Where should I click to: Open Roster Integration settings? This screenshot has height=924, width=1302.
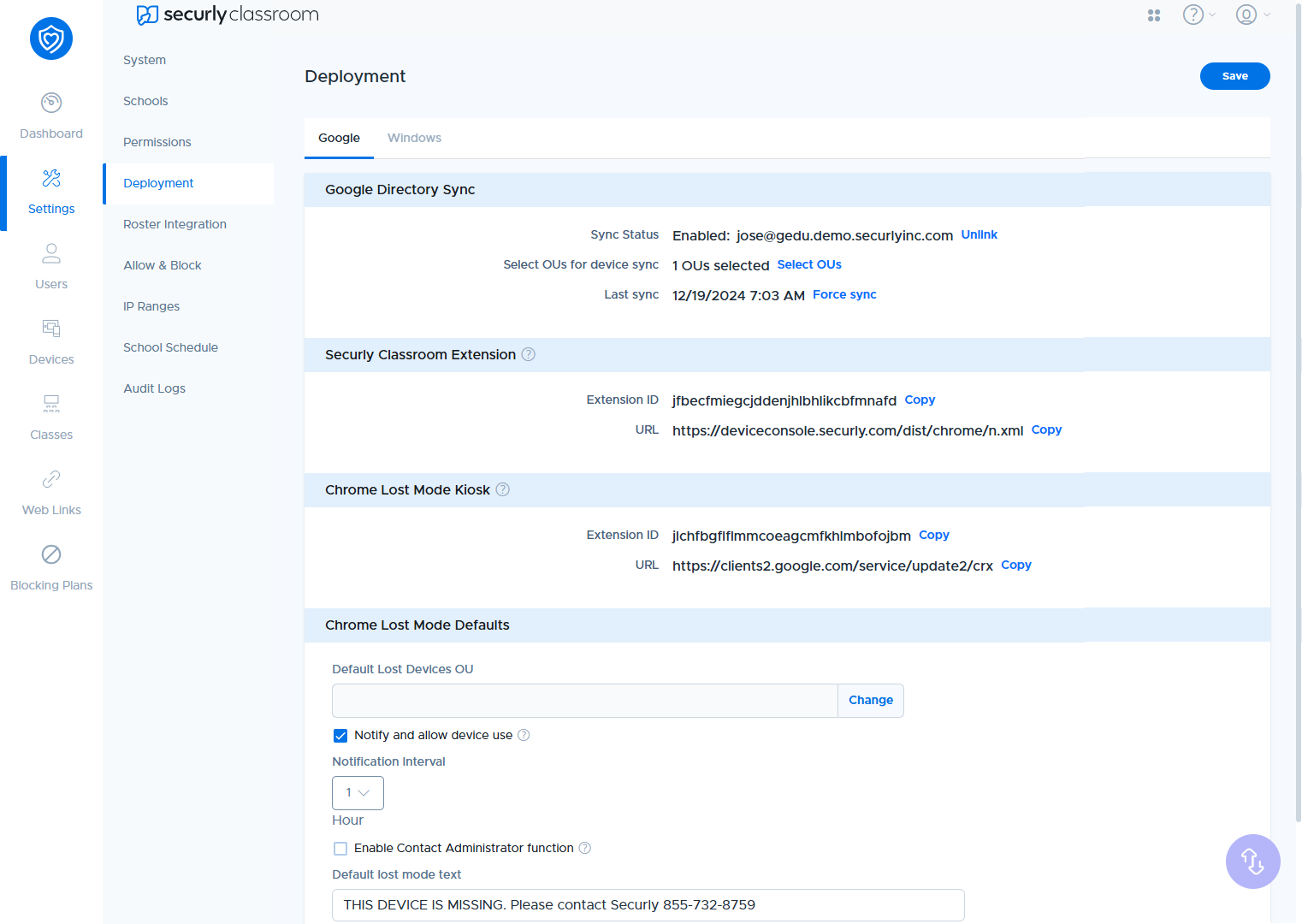175,224
